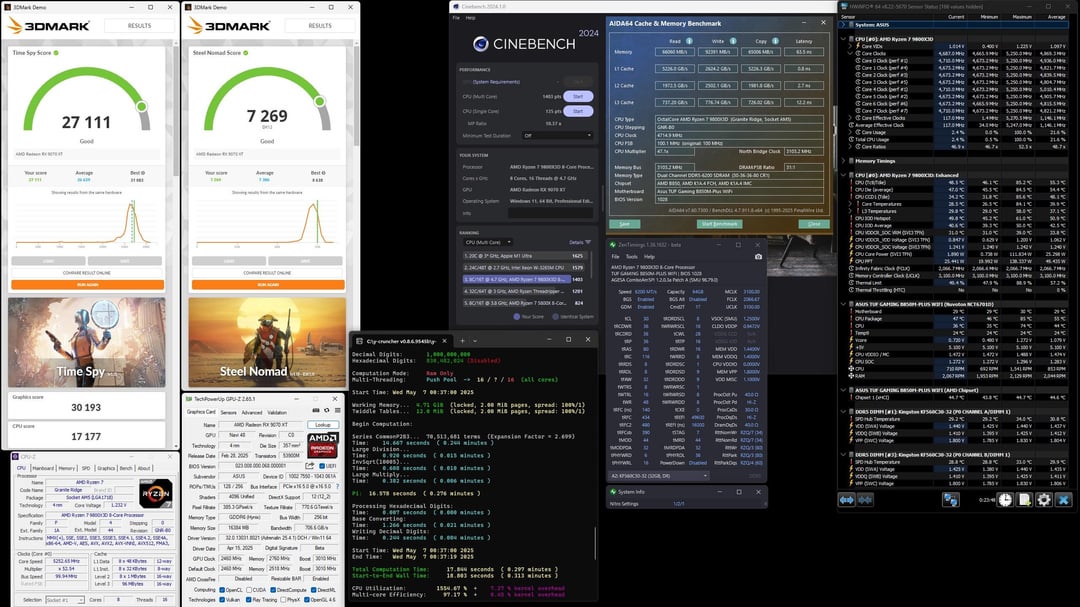Click the Cinebench Info input field
1080x607 pixels.
pos(550,213)
